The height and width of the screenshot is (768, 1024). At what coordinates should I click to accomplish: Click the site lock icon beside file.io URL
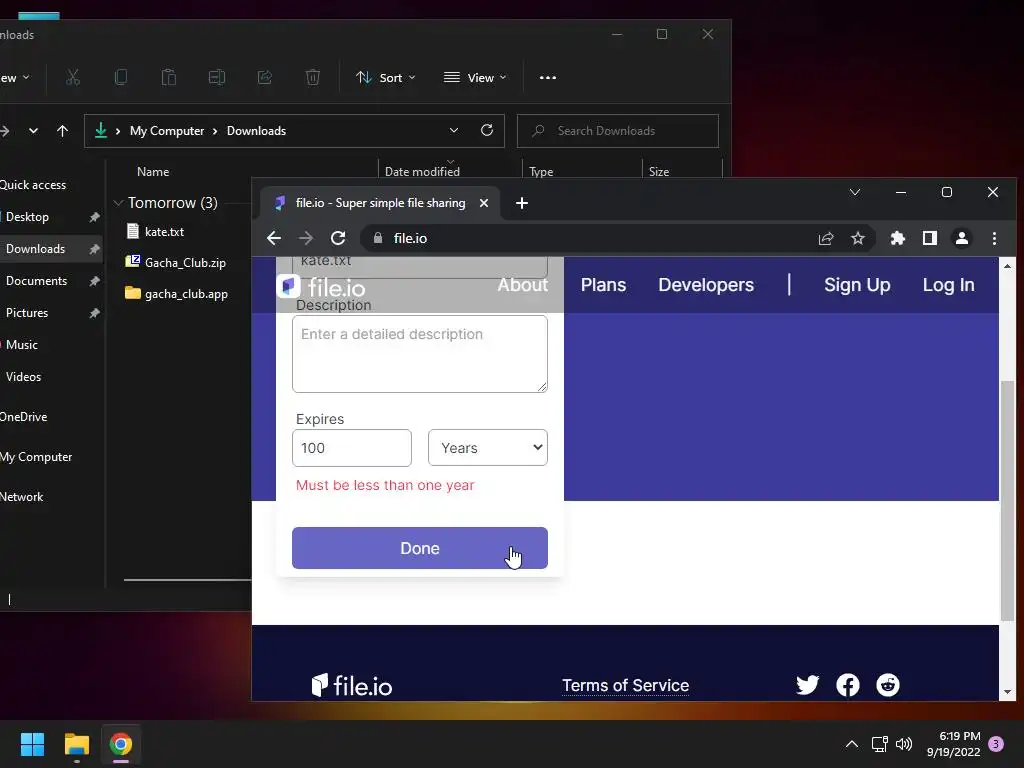[377, 238]
